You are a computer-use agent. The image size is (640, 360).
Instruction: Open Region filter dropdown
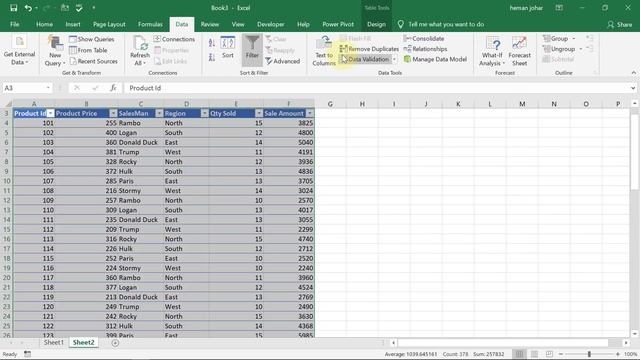click(x=204, y=113)
